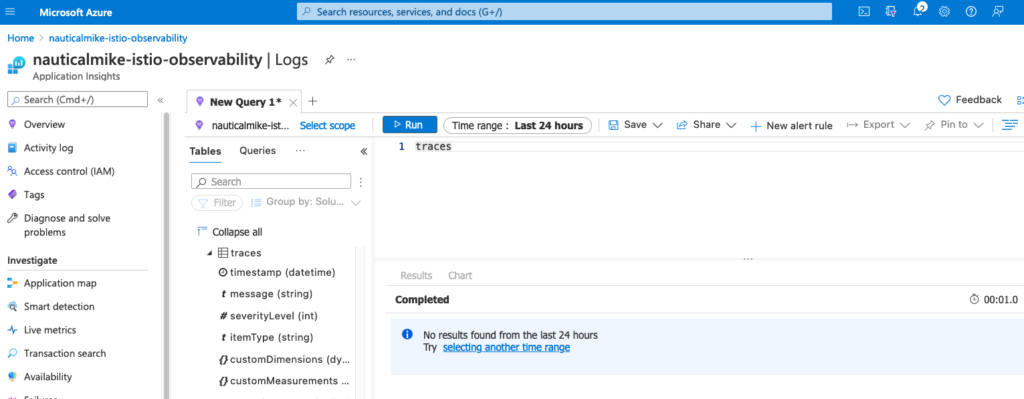Click selecting another time range link
This screenshot has height=399, width=1024.
(506, 347)
